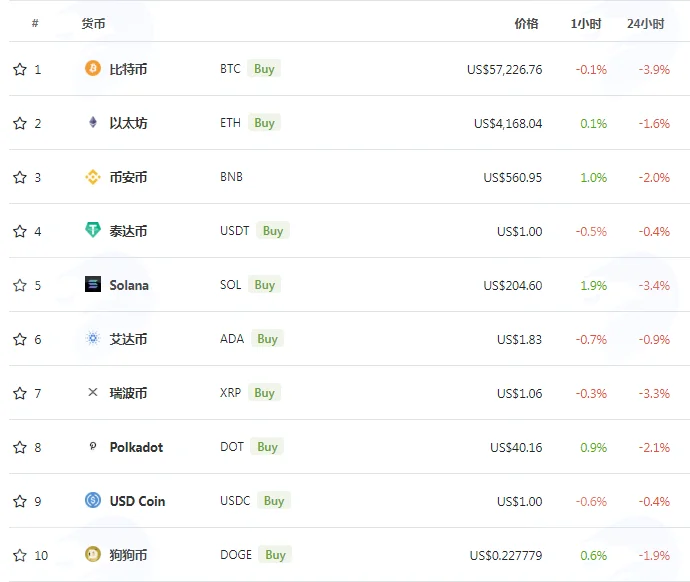
Task: Sort by the 货币 column header
Action: tap(93, 23)
